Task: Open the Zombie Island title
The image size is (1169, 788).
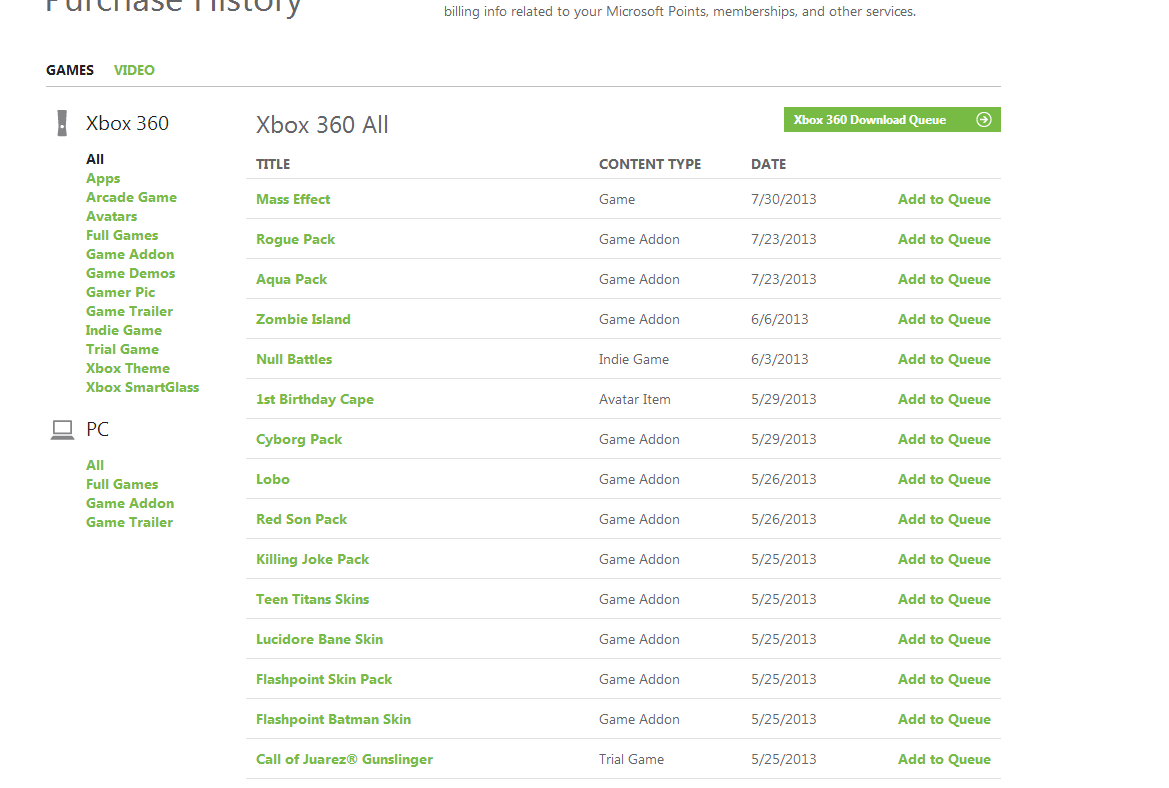Action: tap(303, 319)
